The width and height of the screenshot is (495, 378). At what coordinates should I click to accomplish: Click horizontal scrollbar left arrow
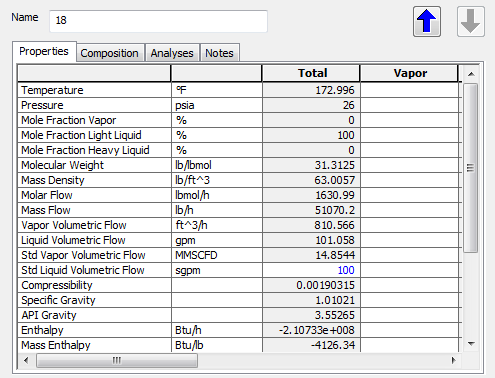point(26,360)
